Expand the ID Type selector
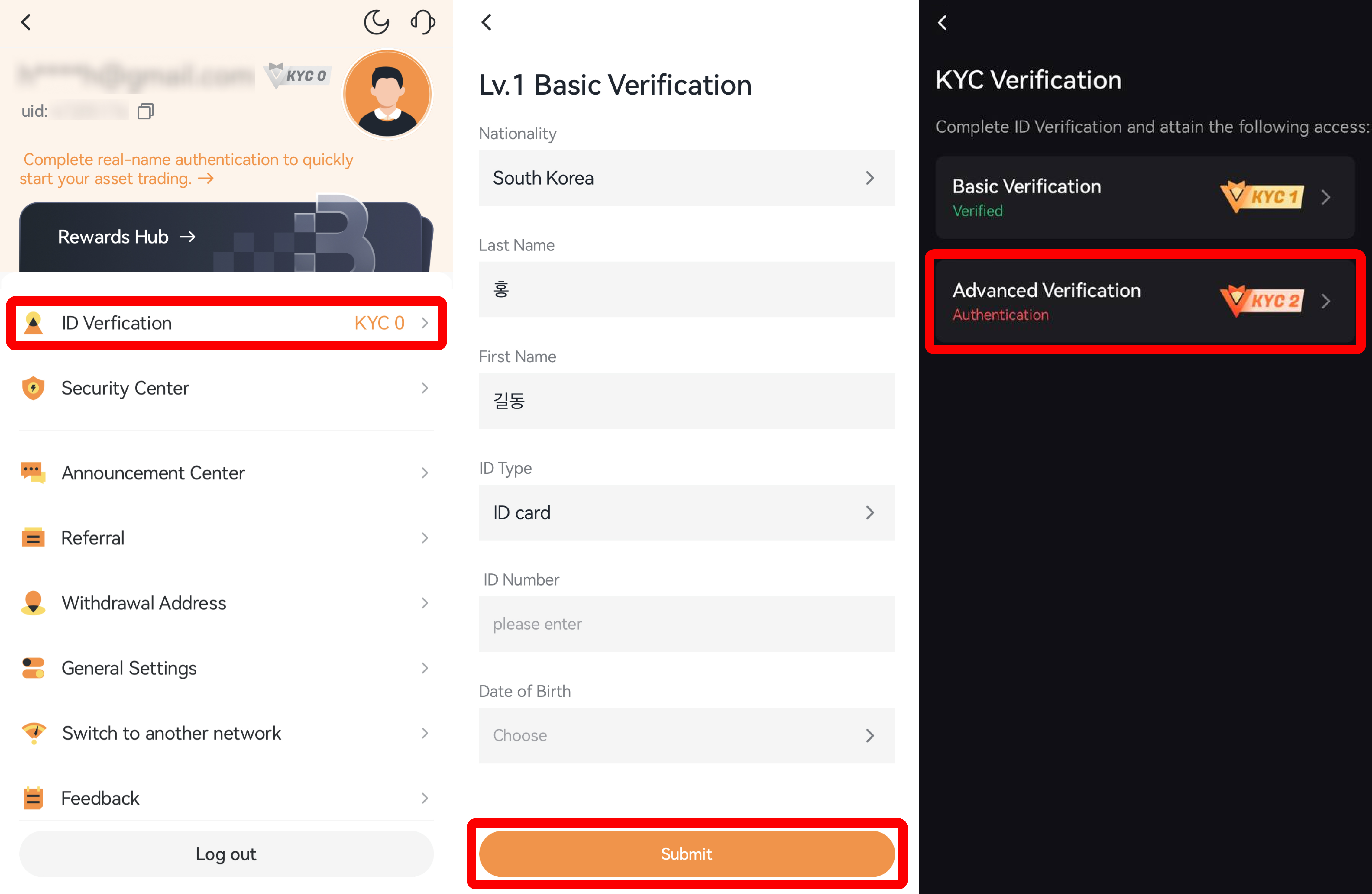1372x894 pixels. (x=686, y=512)
